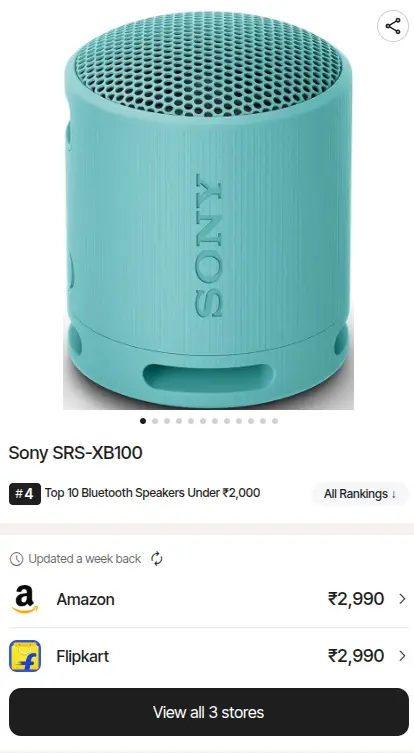Expand the All Rankings dropdown
The width and height of the screenshot is (414, 753).
[360, 494]
